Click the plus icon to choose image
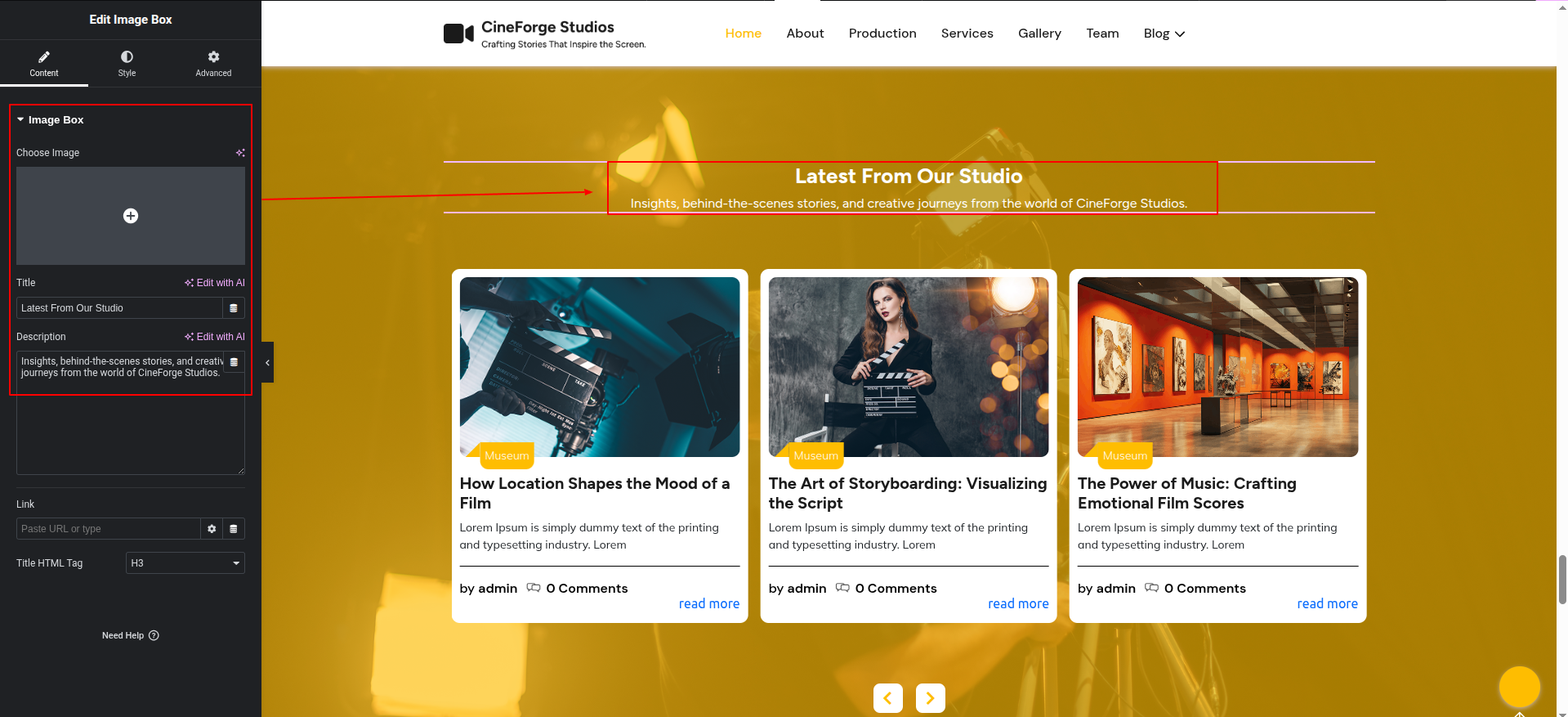This screenshot has height=717, width=1568. coord(131,216)
